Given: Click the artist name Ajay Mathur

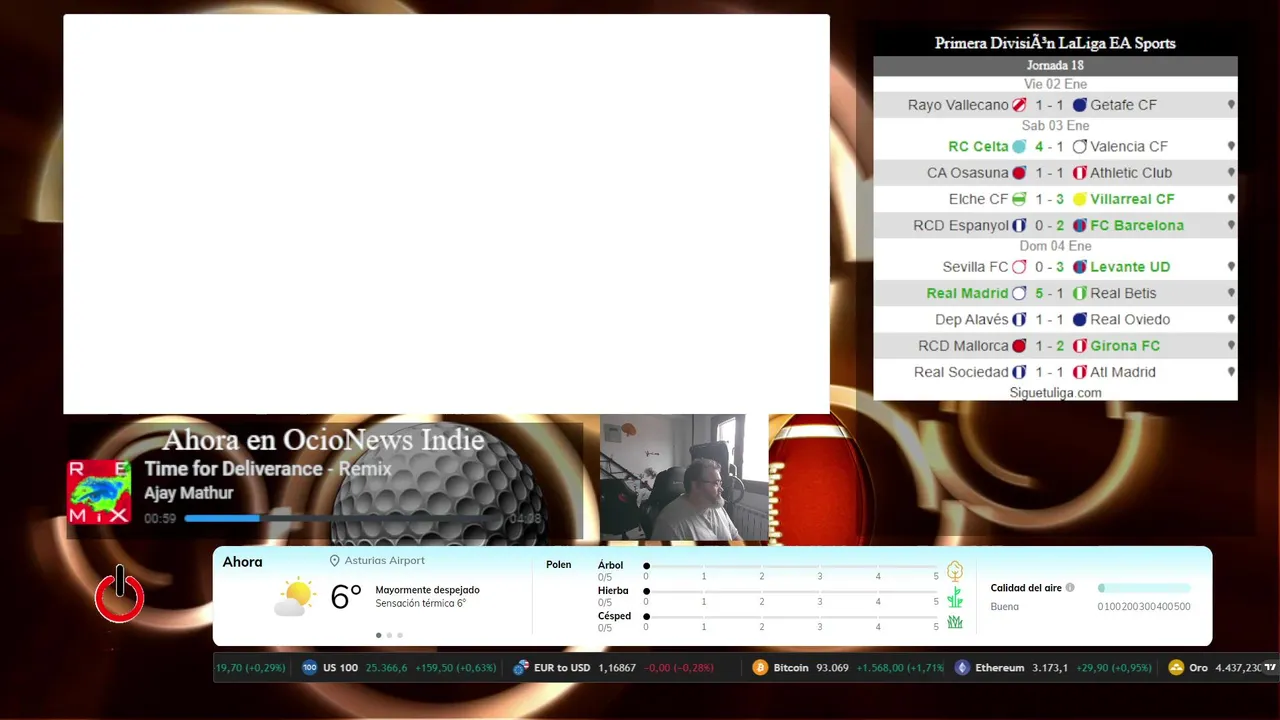Looking at the screenshot, I should coord(189,493).
